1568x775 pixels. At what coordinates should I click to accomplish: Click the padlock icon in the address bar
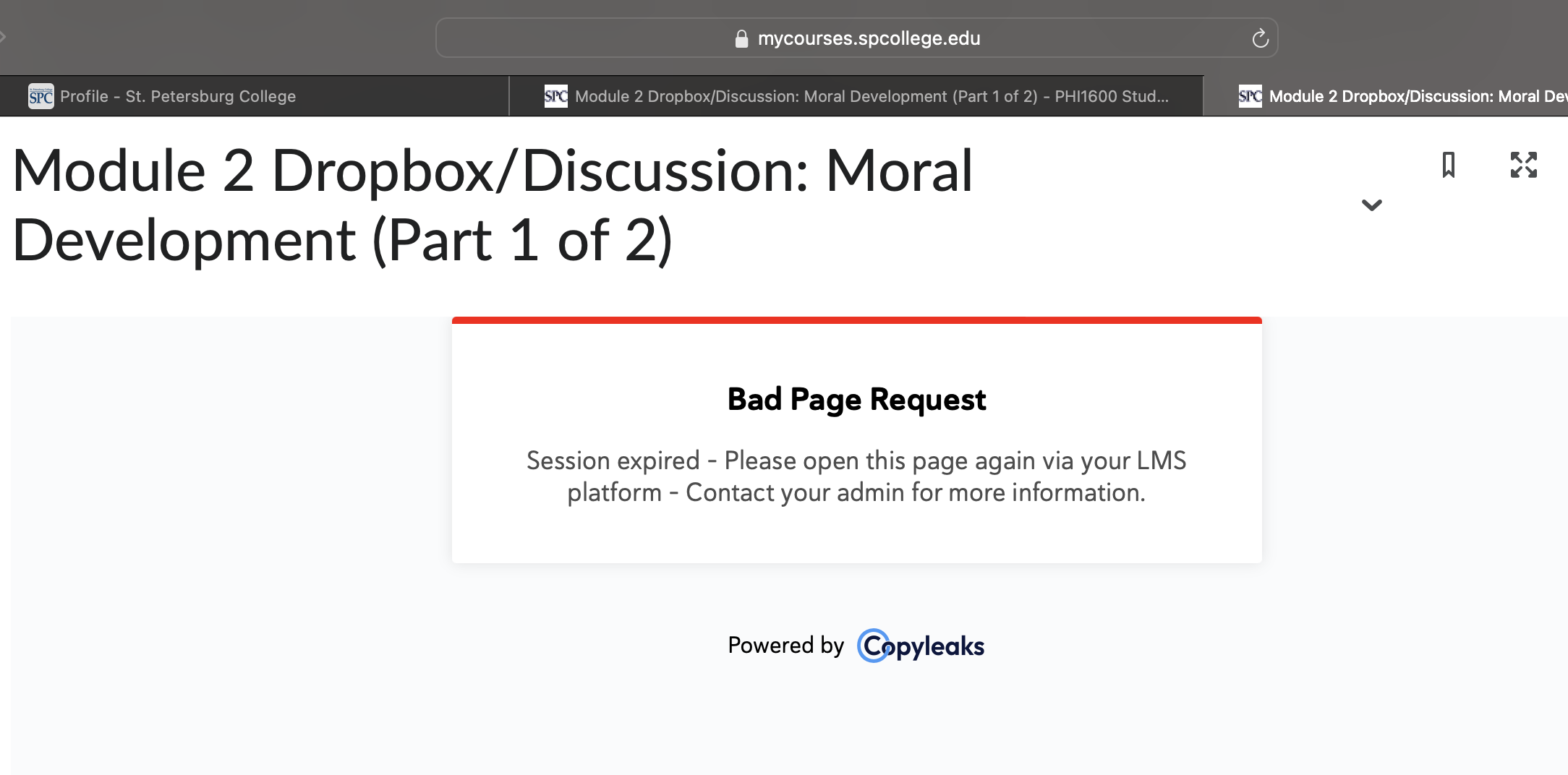(x=741, y=38)
